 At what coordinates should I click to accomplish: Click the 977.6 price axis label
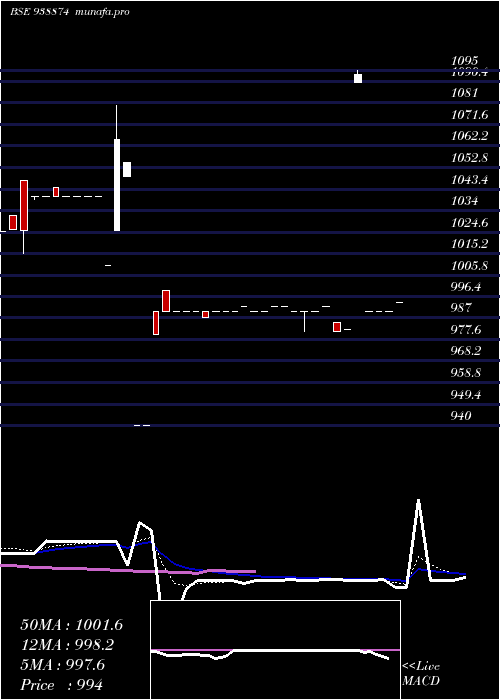click(x=467, y=330)
